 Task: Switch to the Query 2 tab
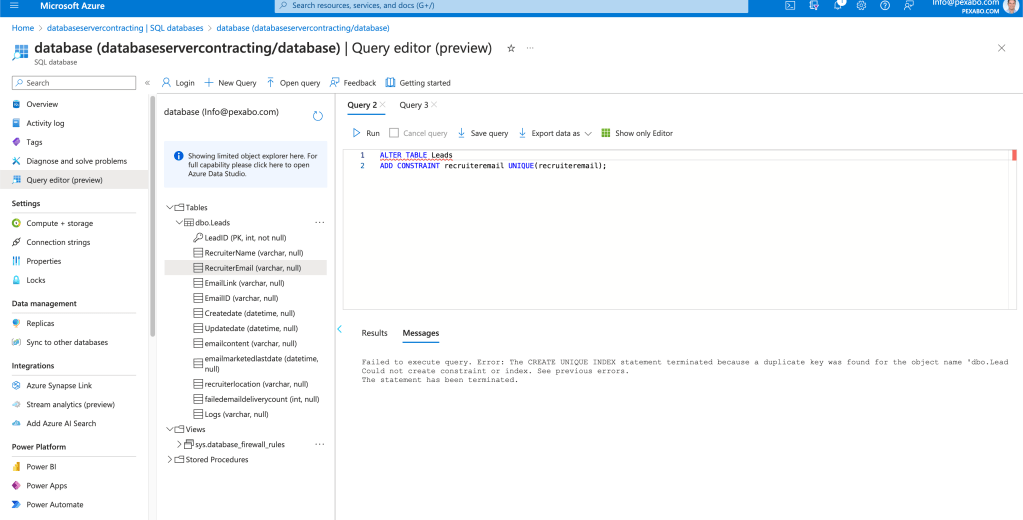click(362, 105)
